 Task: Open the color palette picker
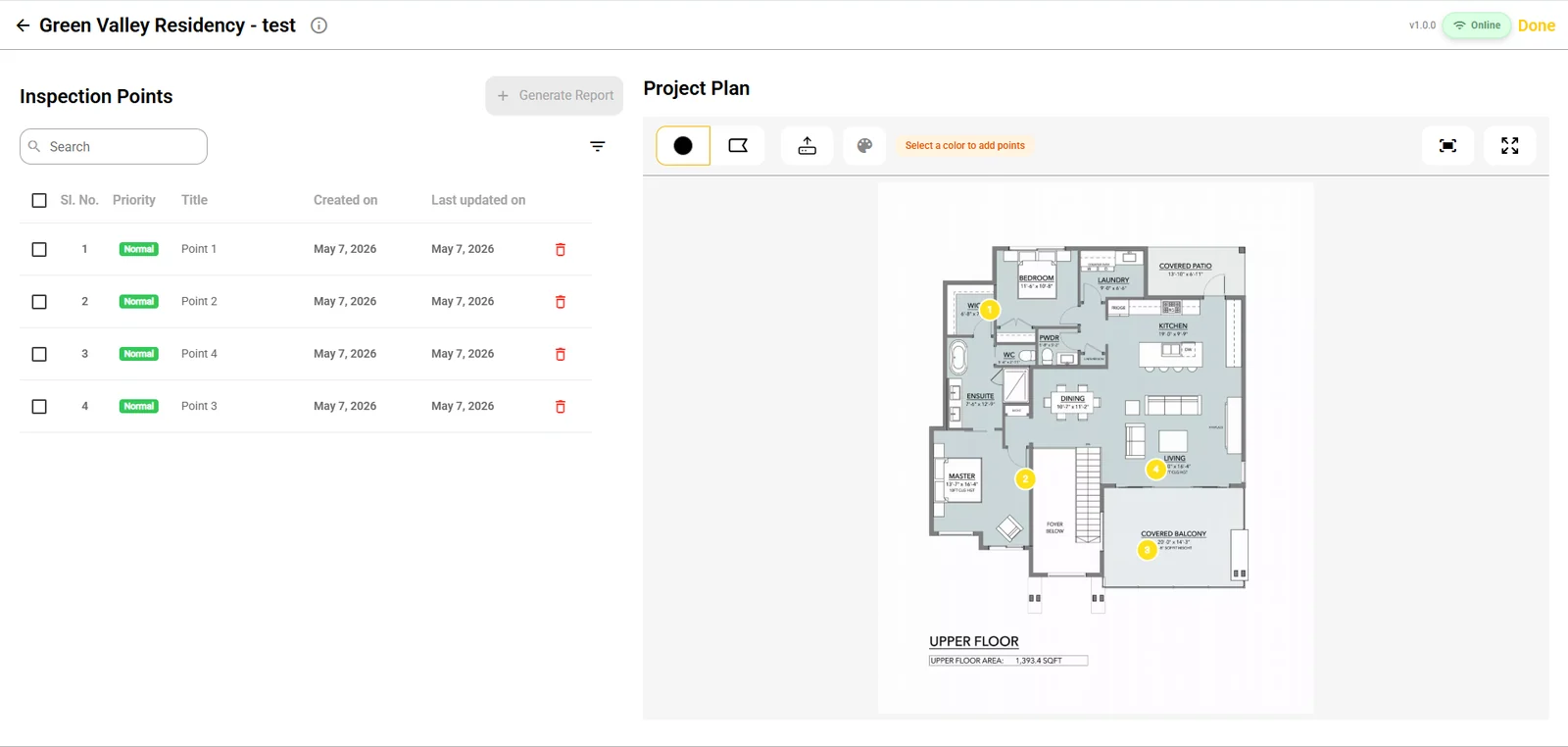coord(864,145)
